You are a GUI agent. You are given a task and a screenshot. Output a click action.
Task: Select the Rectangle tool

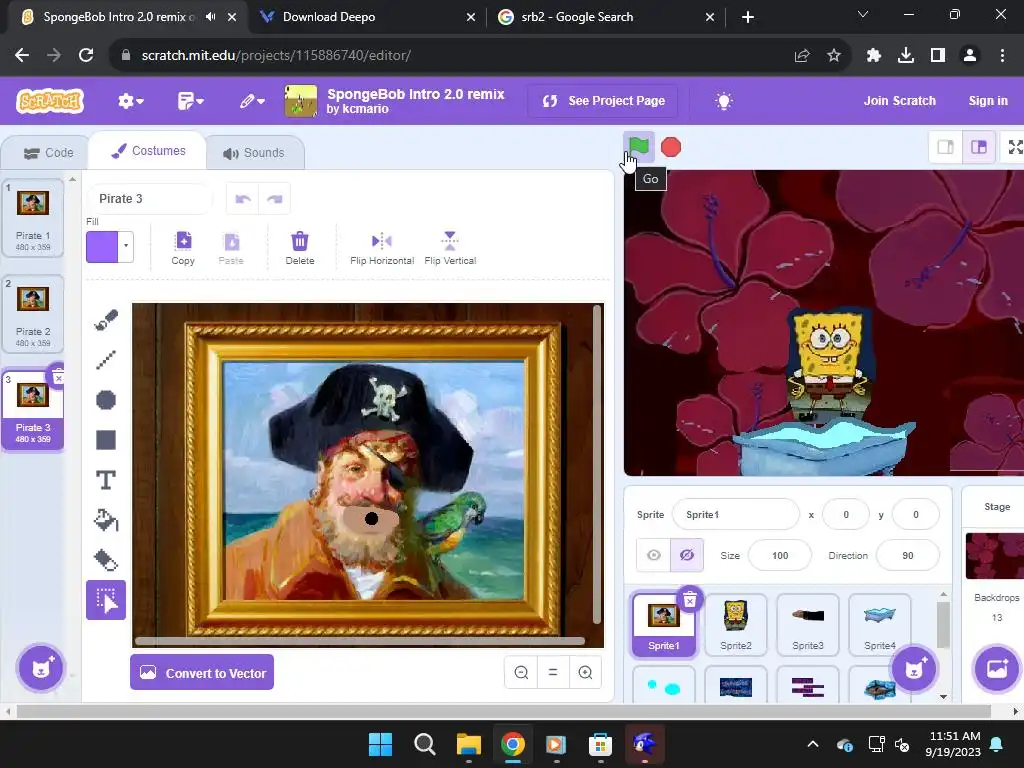(x=106, y=440)
